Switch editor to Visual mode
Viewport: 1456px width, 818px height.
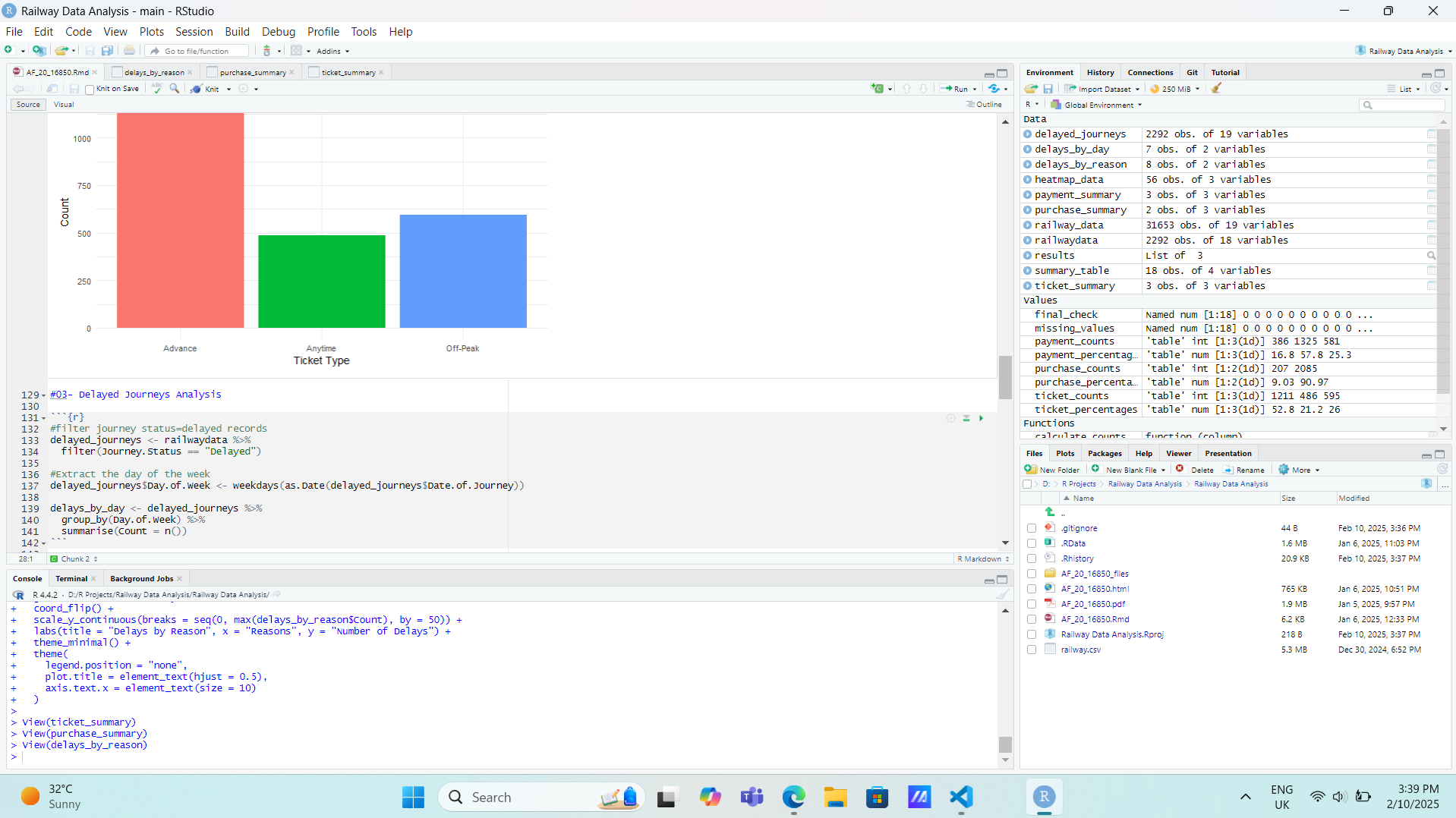(x=64, y=105)
